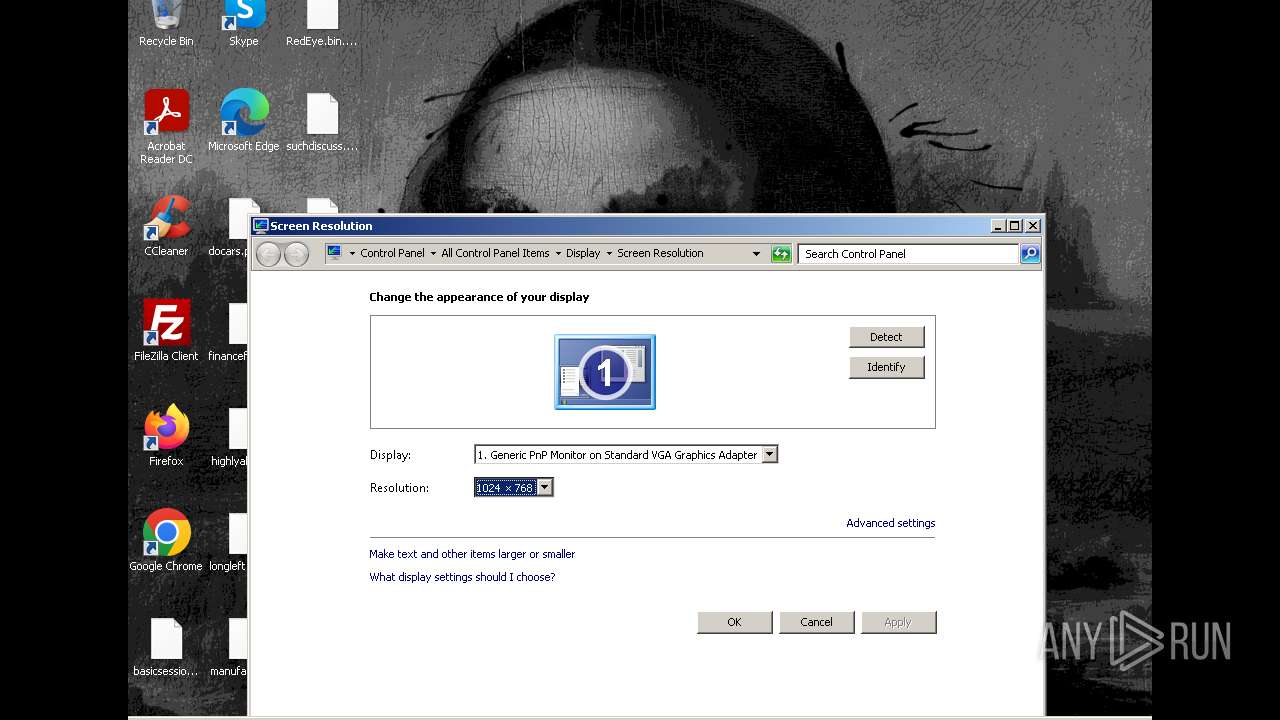Launch the FileZilla Client shortcut
The image size is (1280, 720).
(x=166, y=331)
